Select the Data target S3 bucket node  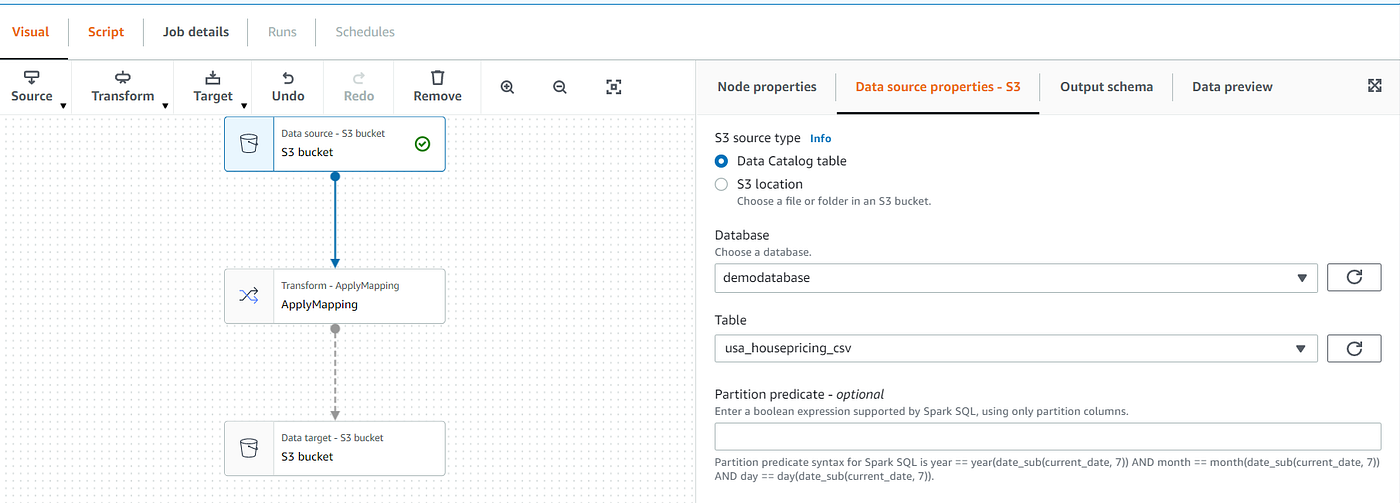point(335,448)
